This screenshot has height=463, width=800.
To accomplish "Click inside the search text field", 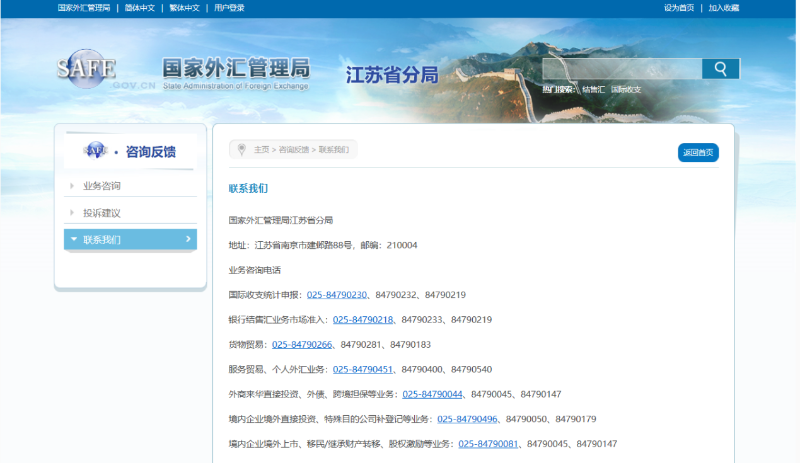I will (621, 69).
